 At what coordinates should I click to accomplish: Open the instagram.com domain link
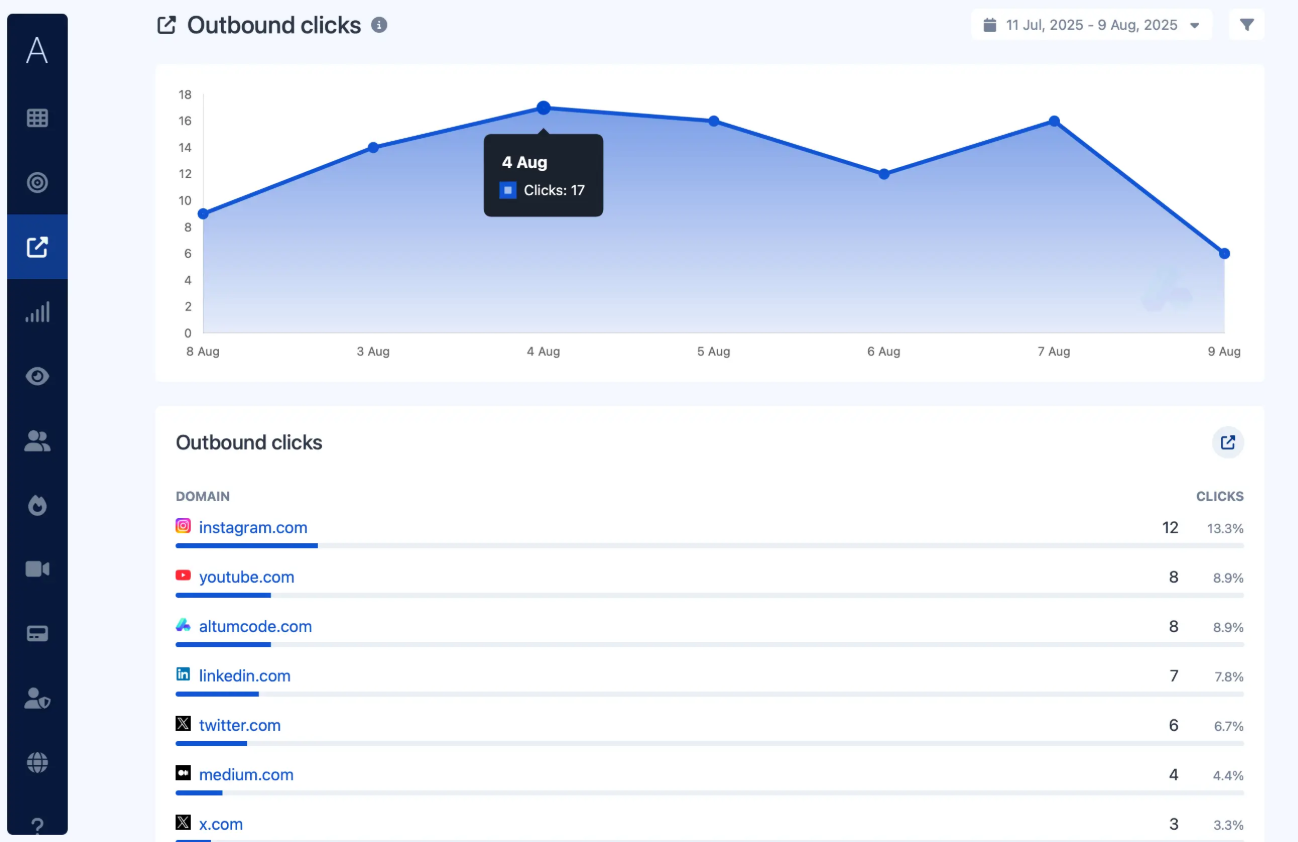(253, 527)
